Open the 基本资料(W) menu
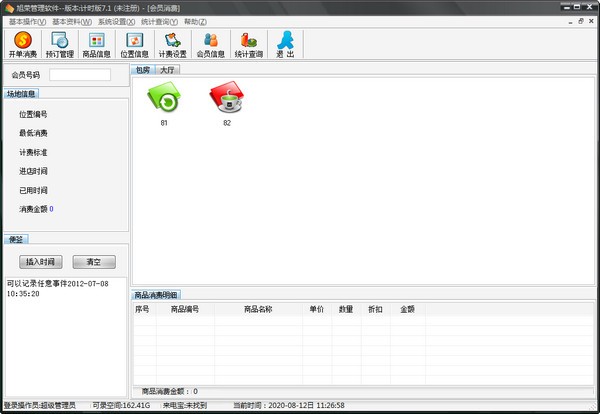The image size is (600, 414). pos(72,22)
